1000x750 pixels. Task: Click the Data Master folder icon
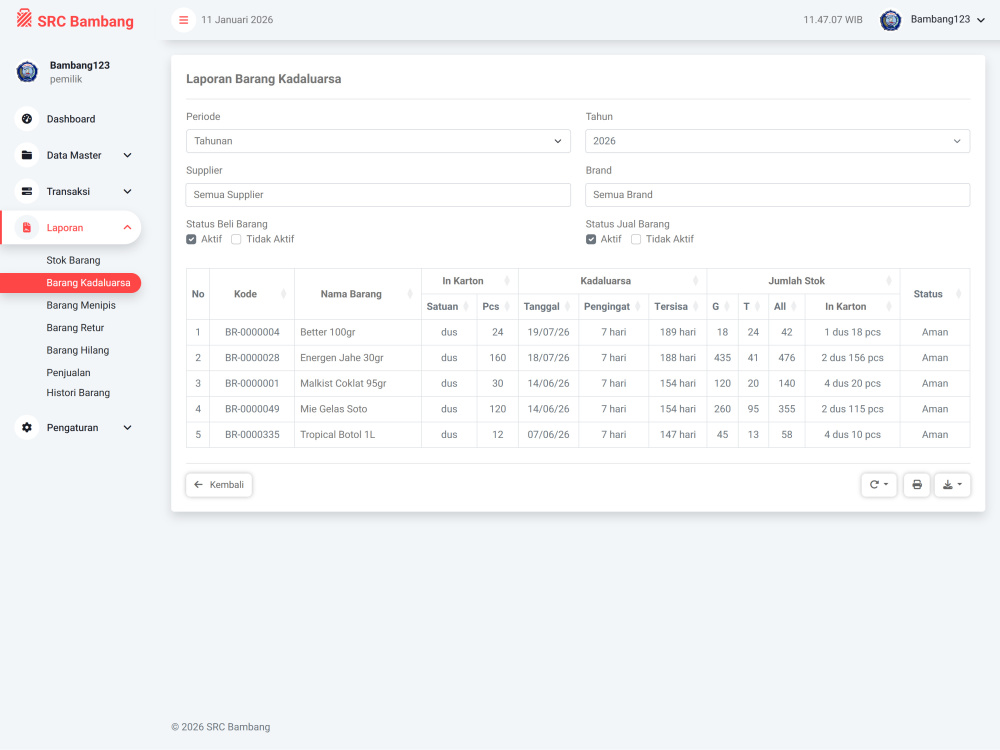(27, 155)
